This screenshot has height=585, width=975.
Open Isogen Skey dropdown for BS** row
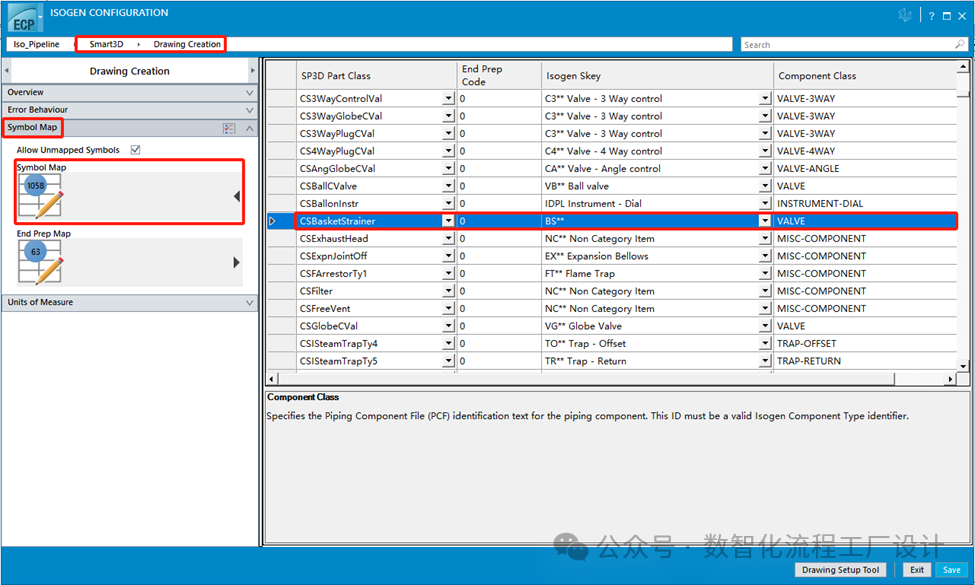pyautogui.click(x=764, y=221)
